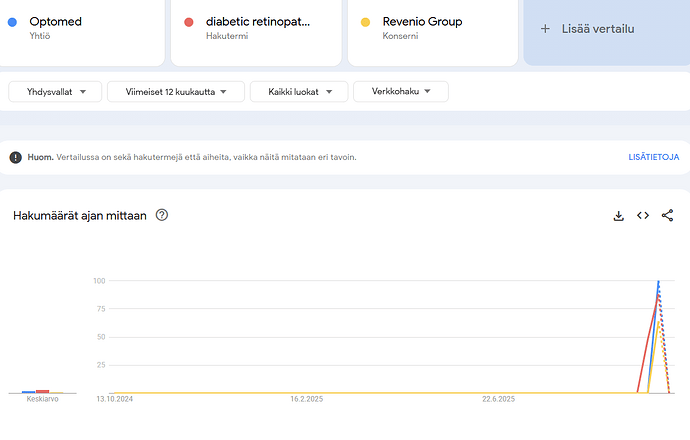Click the 16.2.2025 date label
The width and height of the screenshot is (690, 440).
pyautogui.click(x=306, y=399)
